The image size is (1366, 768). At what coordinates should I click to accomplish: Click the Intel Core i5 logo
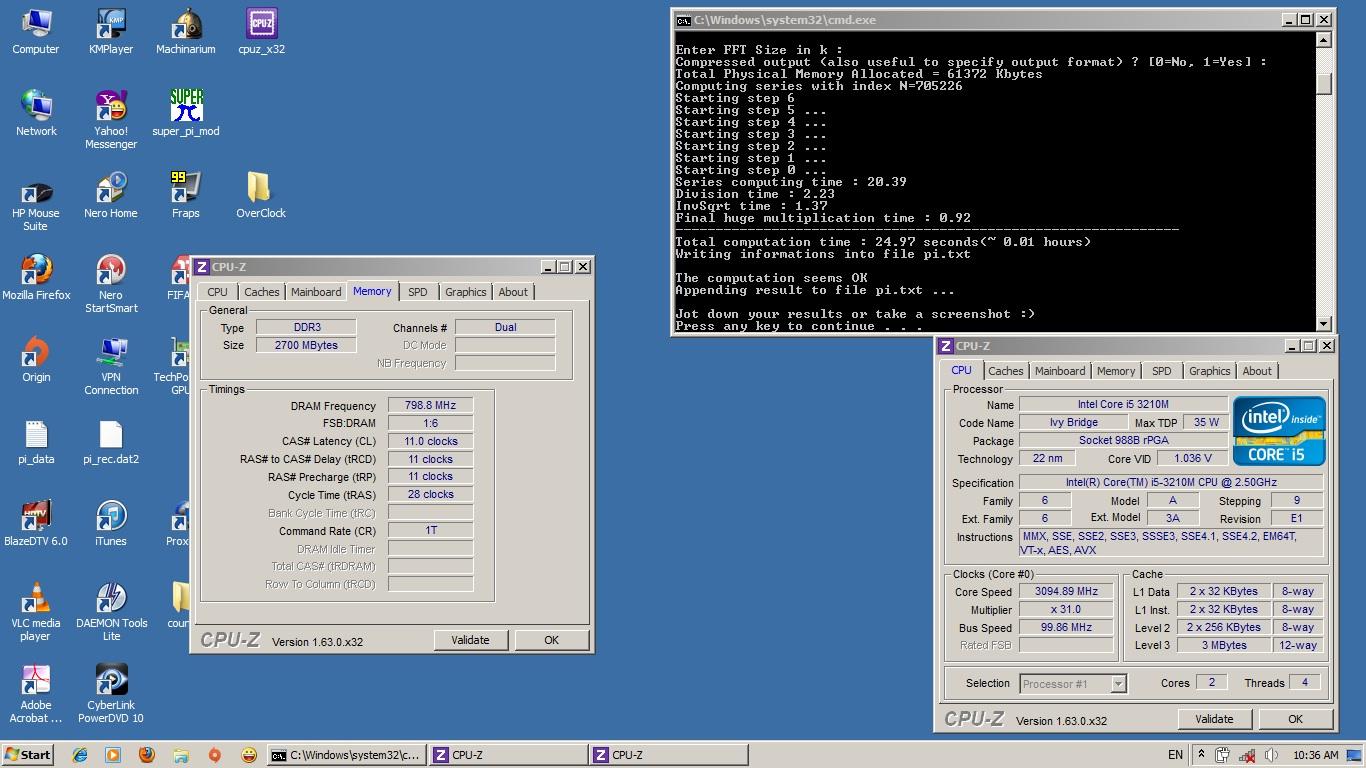tap(1279, 431)
